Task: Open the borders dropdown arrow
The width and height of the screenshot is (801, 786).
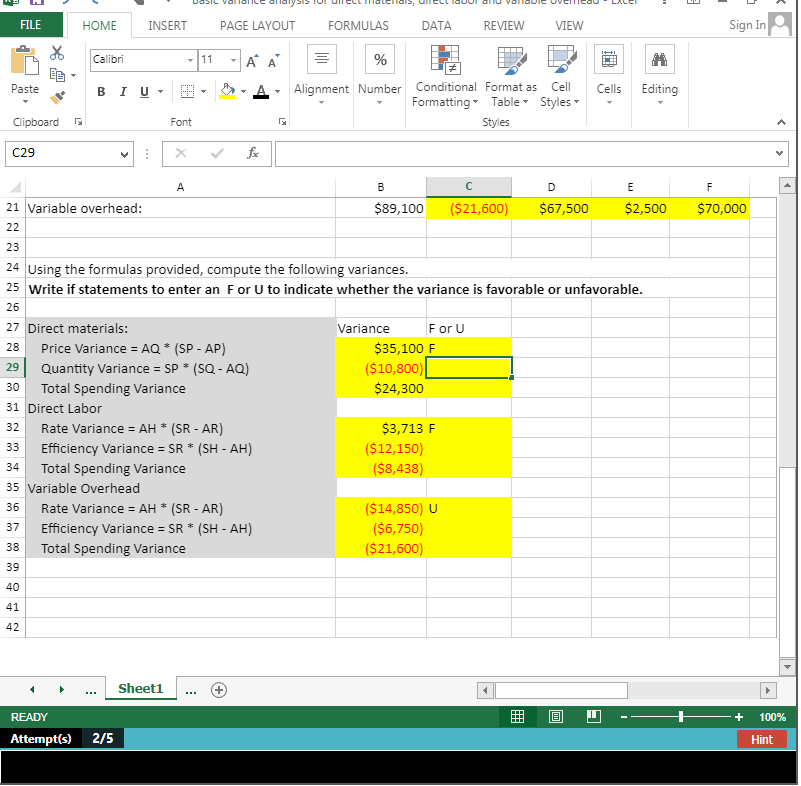Action: pos(203,92)
